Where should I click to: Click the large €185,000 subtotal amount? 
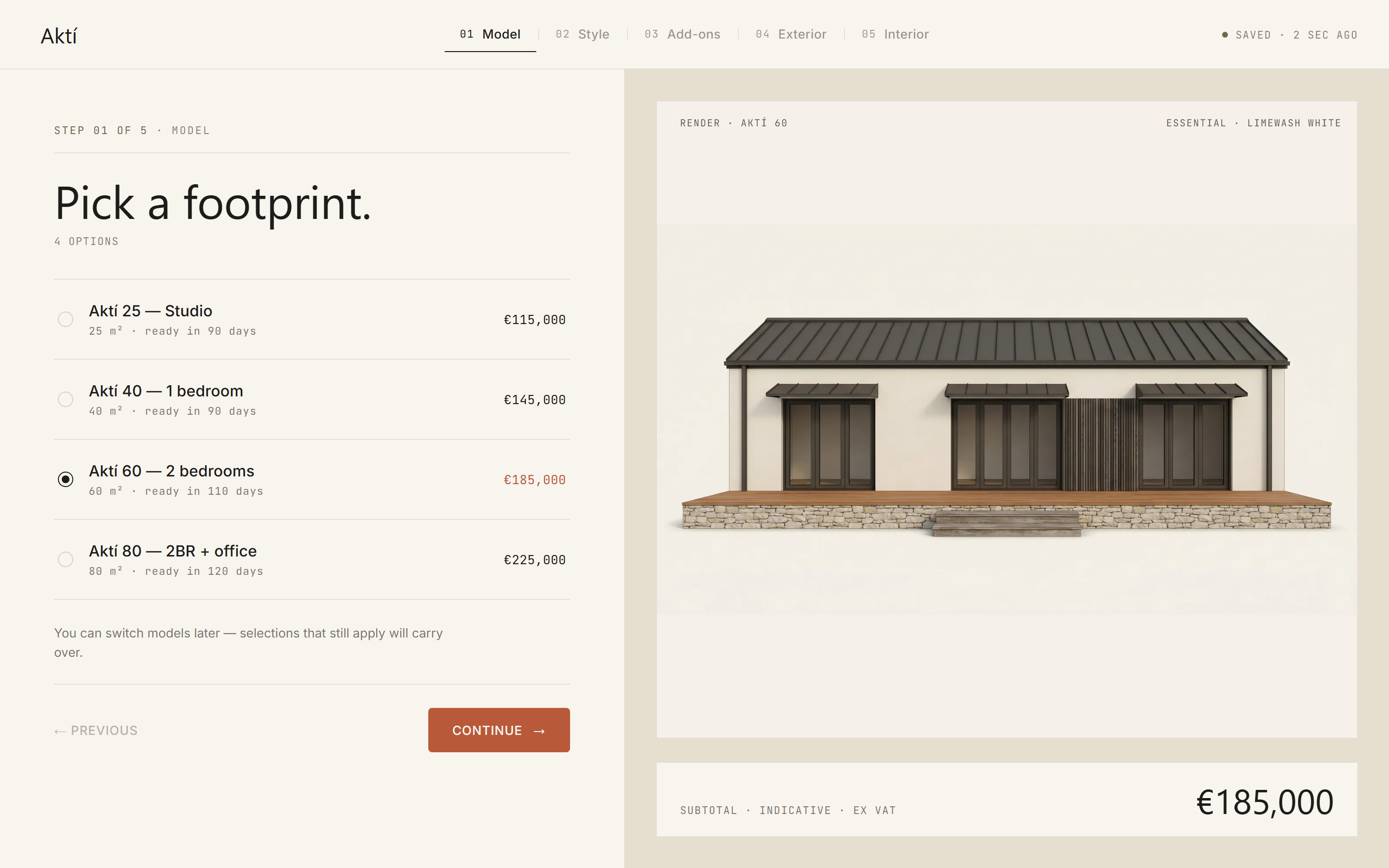[1265, 802]
